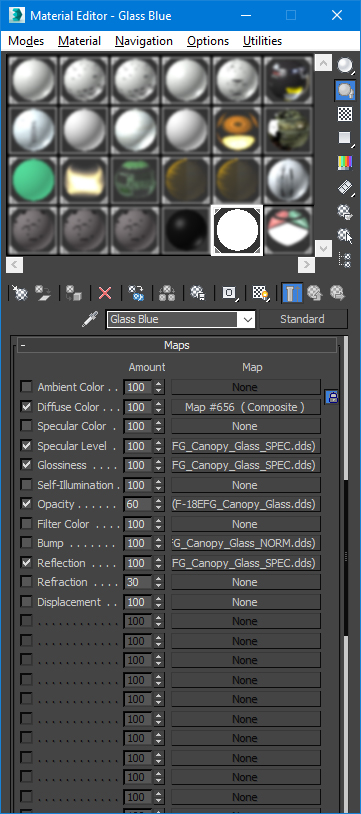Uncheck the Reflection map checkbox

[26, 562]
